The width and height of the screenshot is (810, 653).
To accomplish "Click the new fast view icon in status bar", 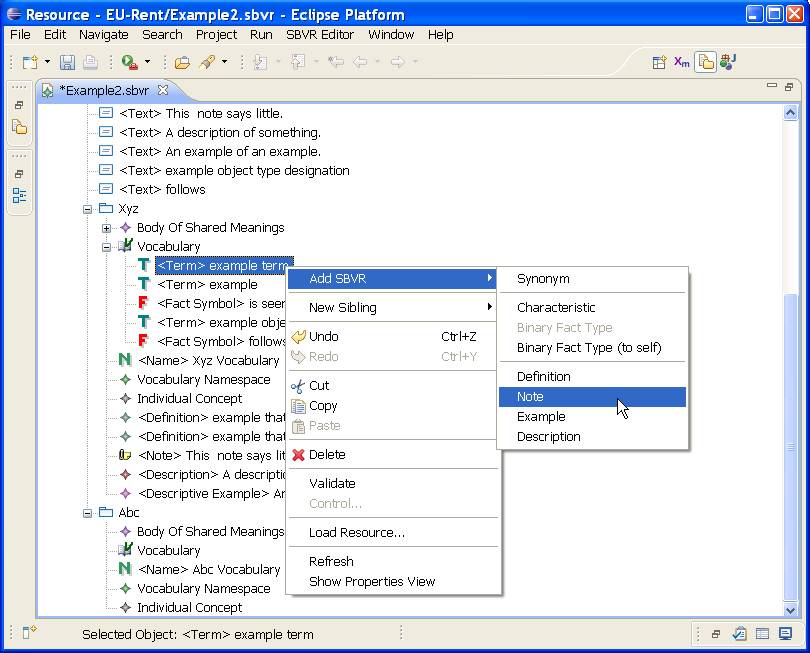I will [x=29, y=632].
